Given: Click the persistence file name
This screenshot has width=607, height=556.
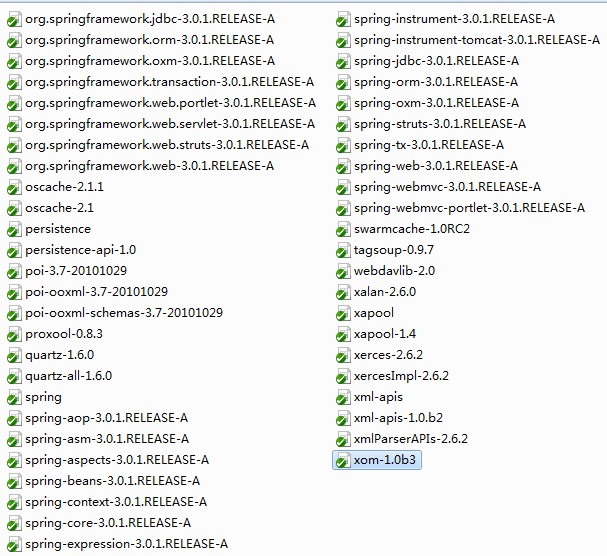Looking at the screenshot, I should click(x=58, y=229).
